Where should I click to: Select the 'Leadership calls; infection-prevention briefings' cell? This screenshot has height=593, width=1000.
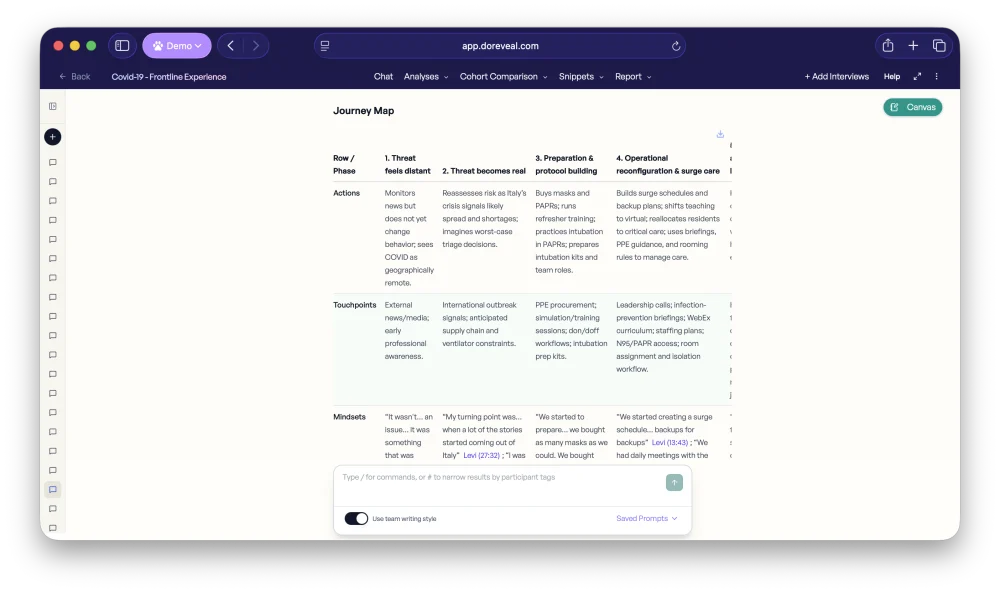(663, 337)
